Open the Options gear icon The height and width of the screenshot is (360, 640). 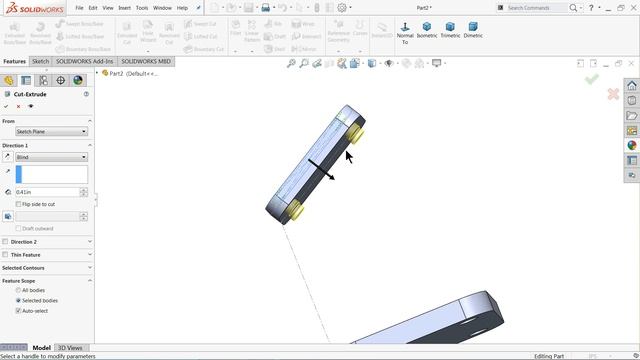pos(342,7)
